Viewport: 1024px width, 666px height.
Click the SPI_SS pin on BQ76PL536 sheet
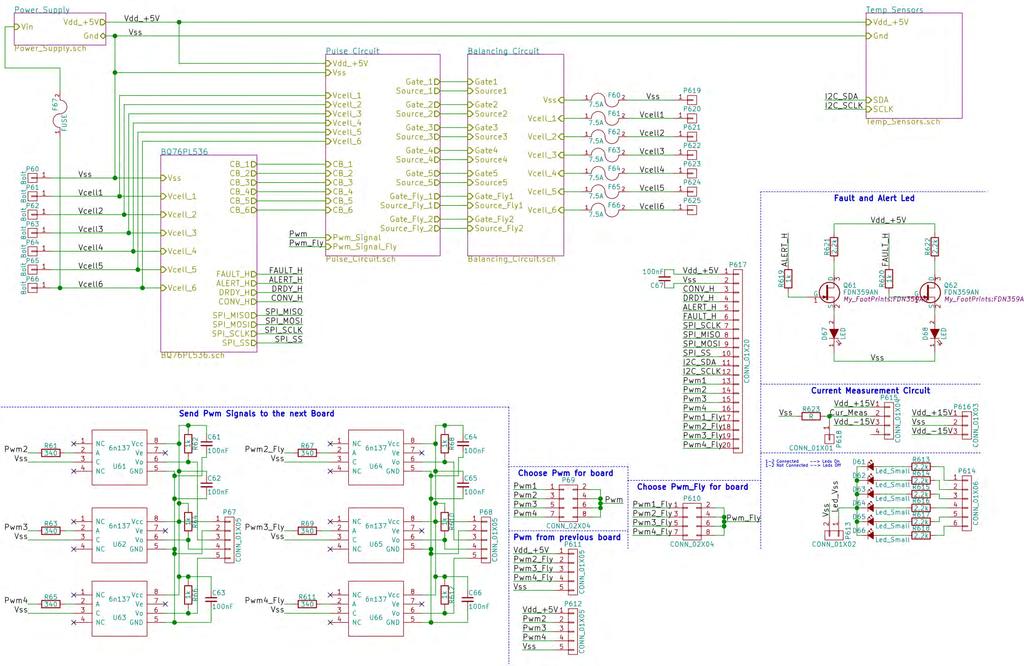[238, 342]
